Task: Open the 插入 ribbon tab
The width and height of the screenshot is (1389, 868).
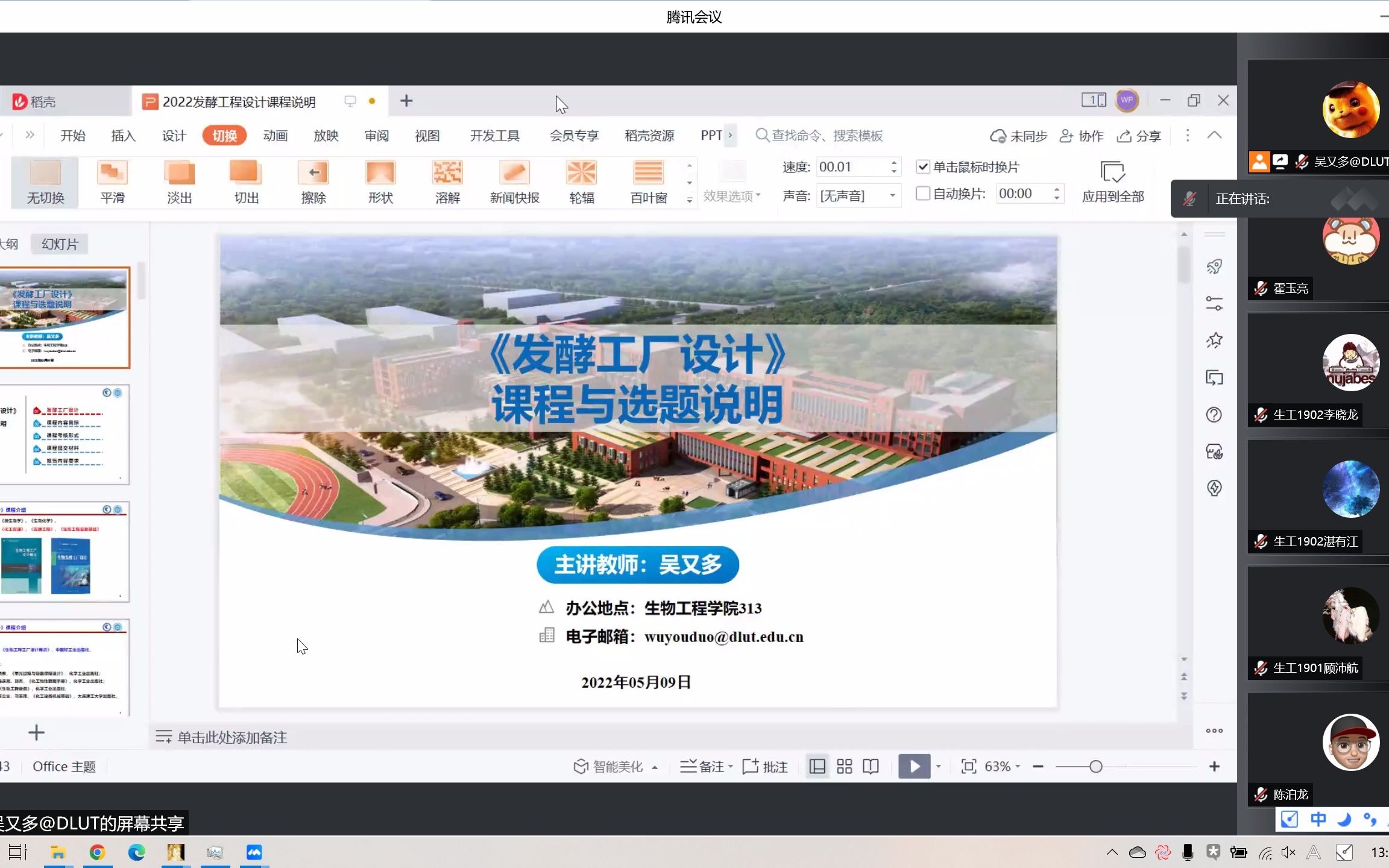Action: pos(123,136)
